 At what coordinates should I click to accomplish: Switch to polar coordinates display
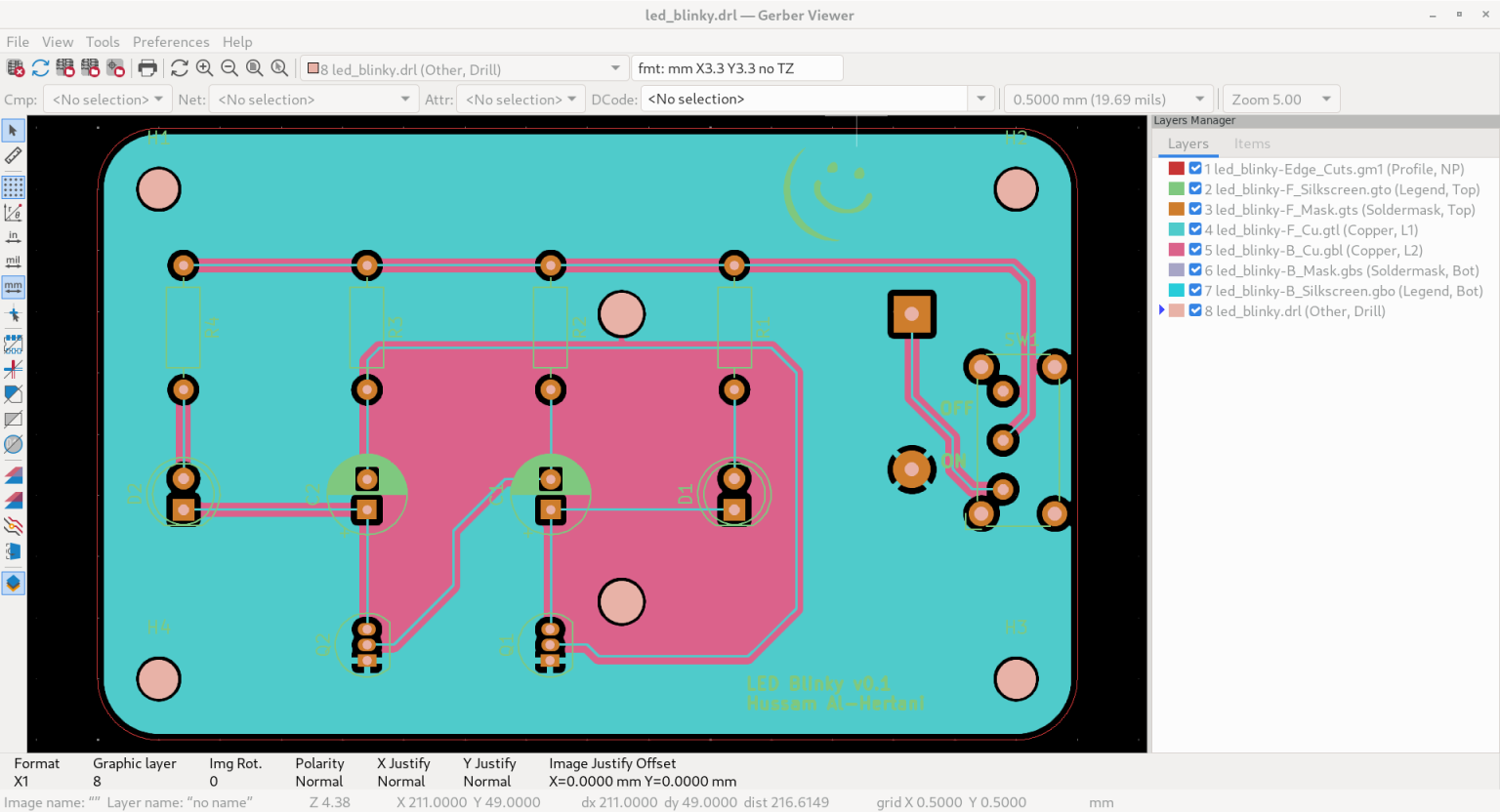[x=14, y=212]
